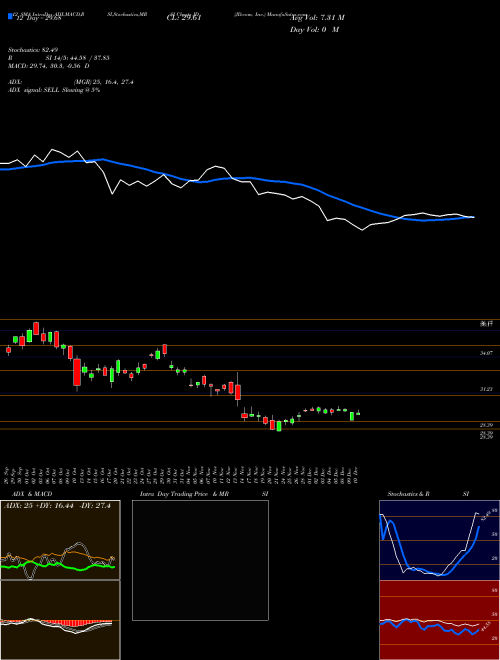Click the 34.07 price axis label
The image size is (500, 660).
tap(486, 354)
